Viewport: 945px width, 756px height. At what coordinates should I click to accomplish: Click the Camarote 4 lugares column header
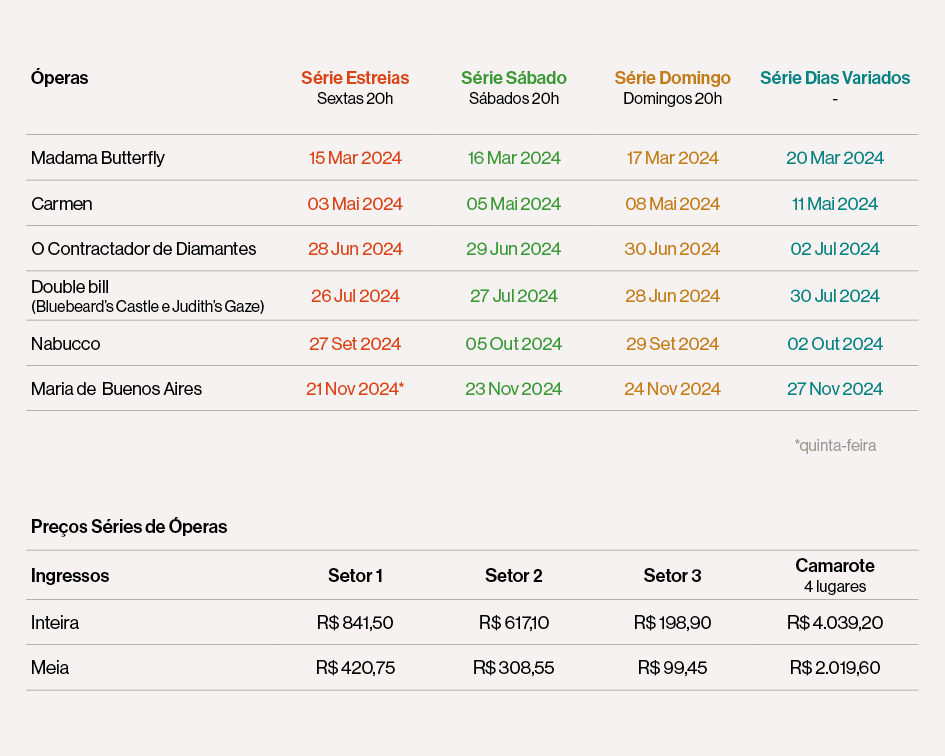[x=835, y=575]
